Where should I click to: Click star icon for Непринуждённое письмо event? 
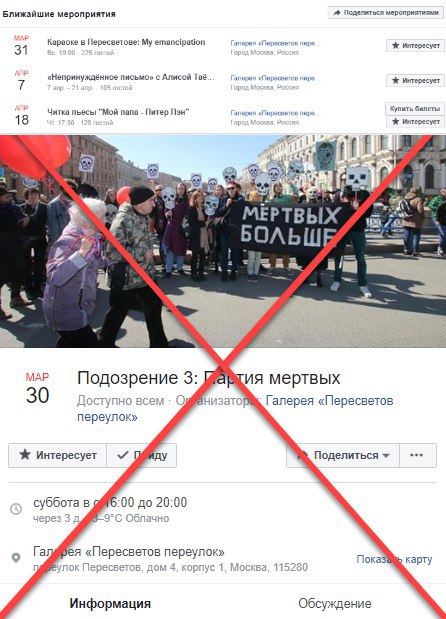click(395, 80)
